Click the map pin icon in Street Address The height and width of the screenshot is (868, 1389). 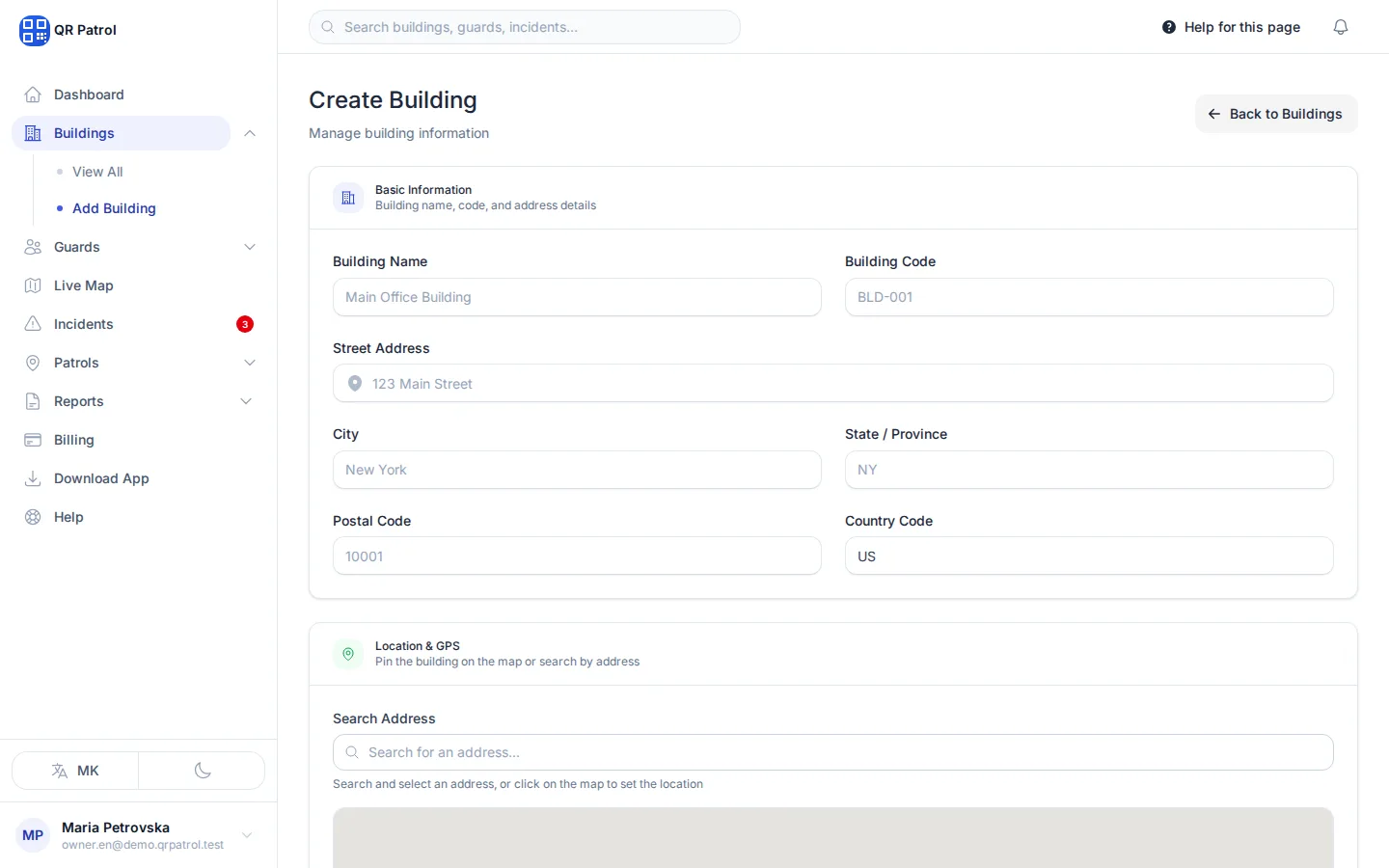pyautogui.click(x=355, y=384)
